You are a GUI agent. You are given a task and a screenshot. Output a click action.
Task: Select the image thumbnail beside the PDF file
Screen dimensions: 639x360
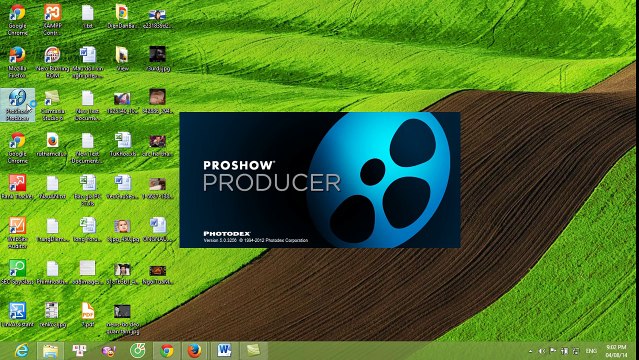click(x=122, y=318)
